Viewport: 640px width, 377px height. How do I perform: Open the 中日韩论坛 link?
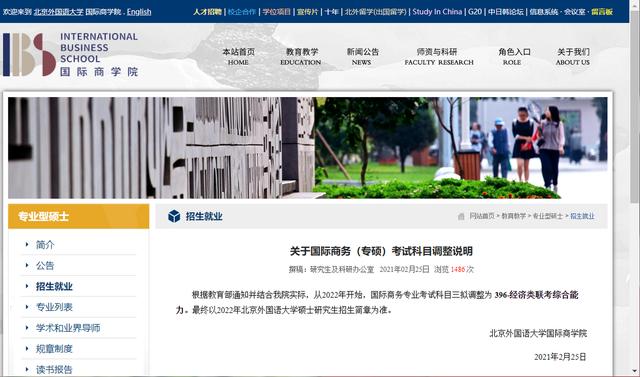pos(505,12)
